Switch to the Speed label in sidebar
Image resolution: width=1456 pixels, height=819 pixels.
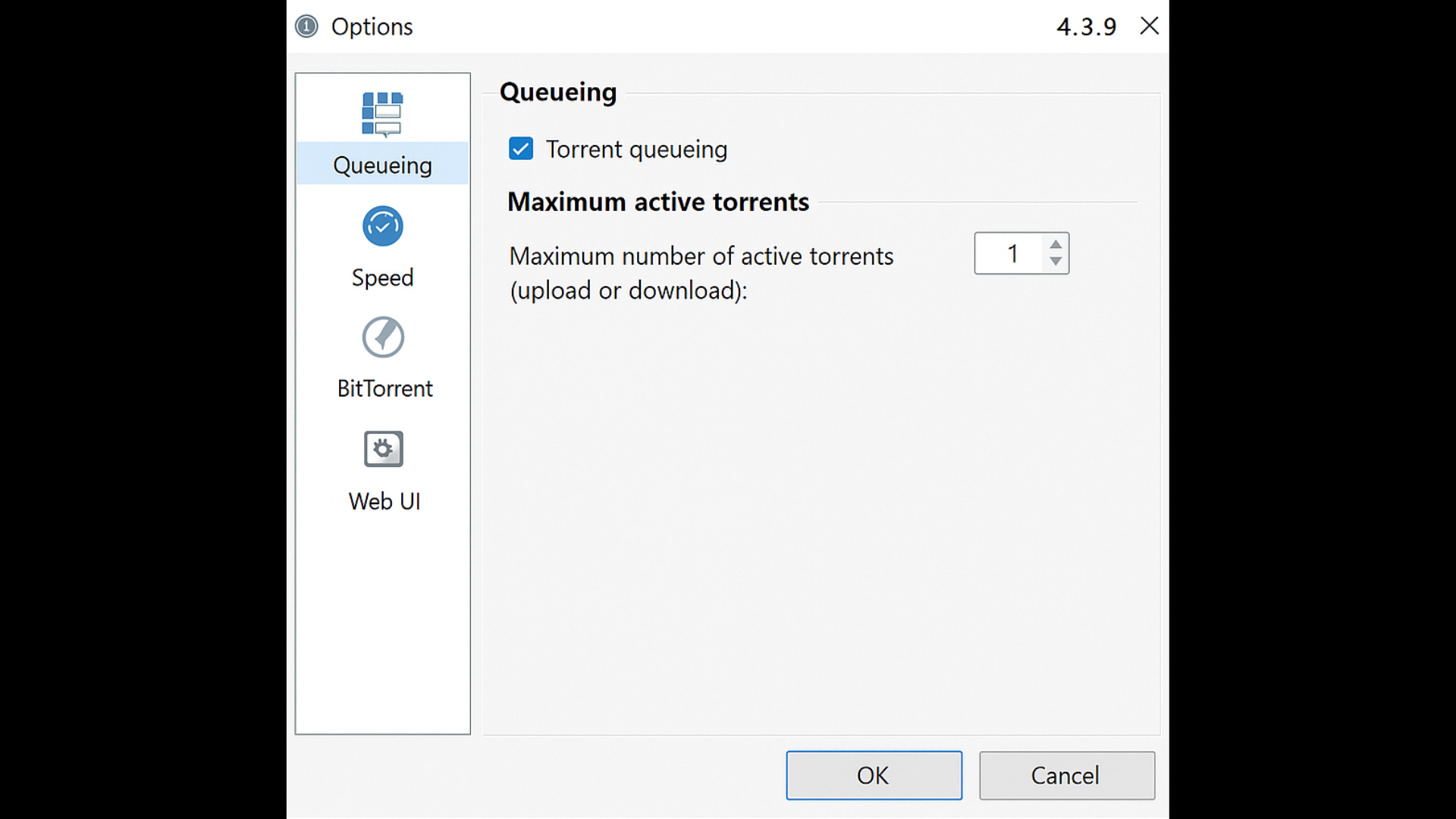coord(382,278)
